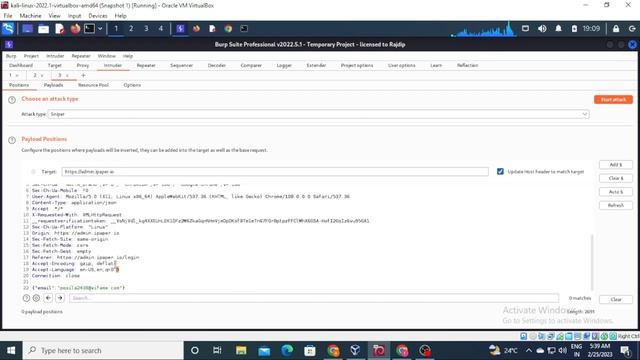Image resolution: width=640 pixels, height=360 pixels.
Task: Open the Project options tab
Action: tap(357, 65)
